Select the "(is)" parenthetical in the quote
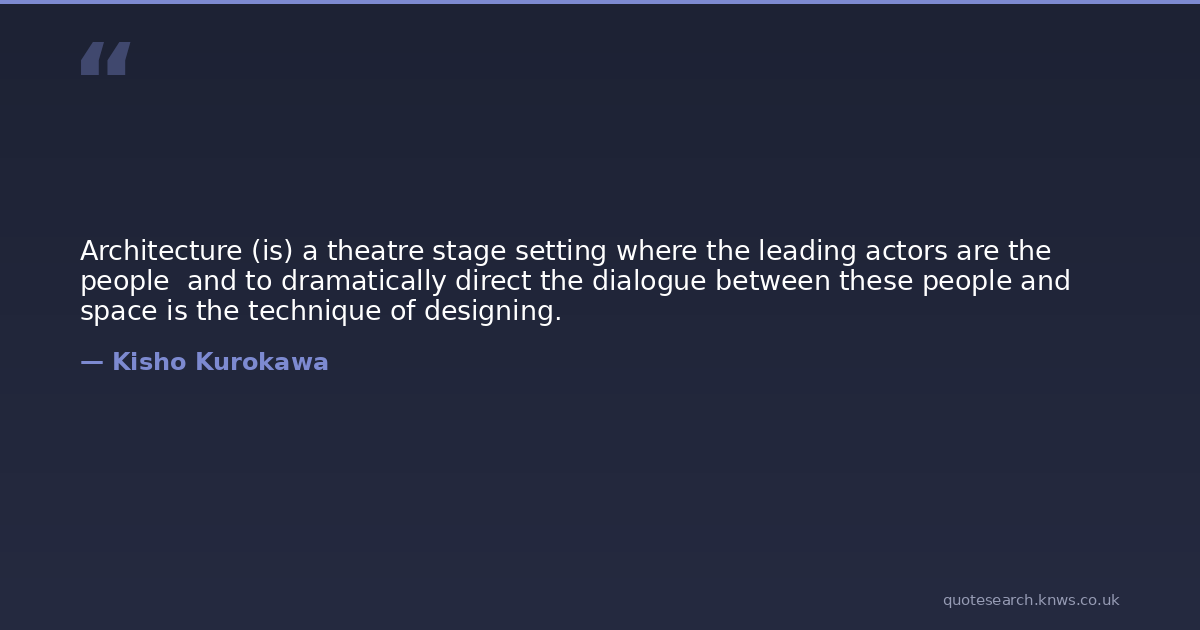 click(x=272, y=251)
